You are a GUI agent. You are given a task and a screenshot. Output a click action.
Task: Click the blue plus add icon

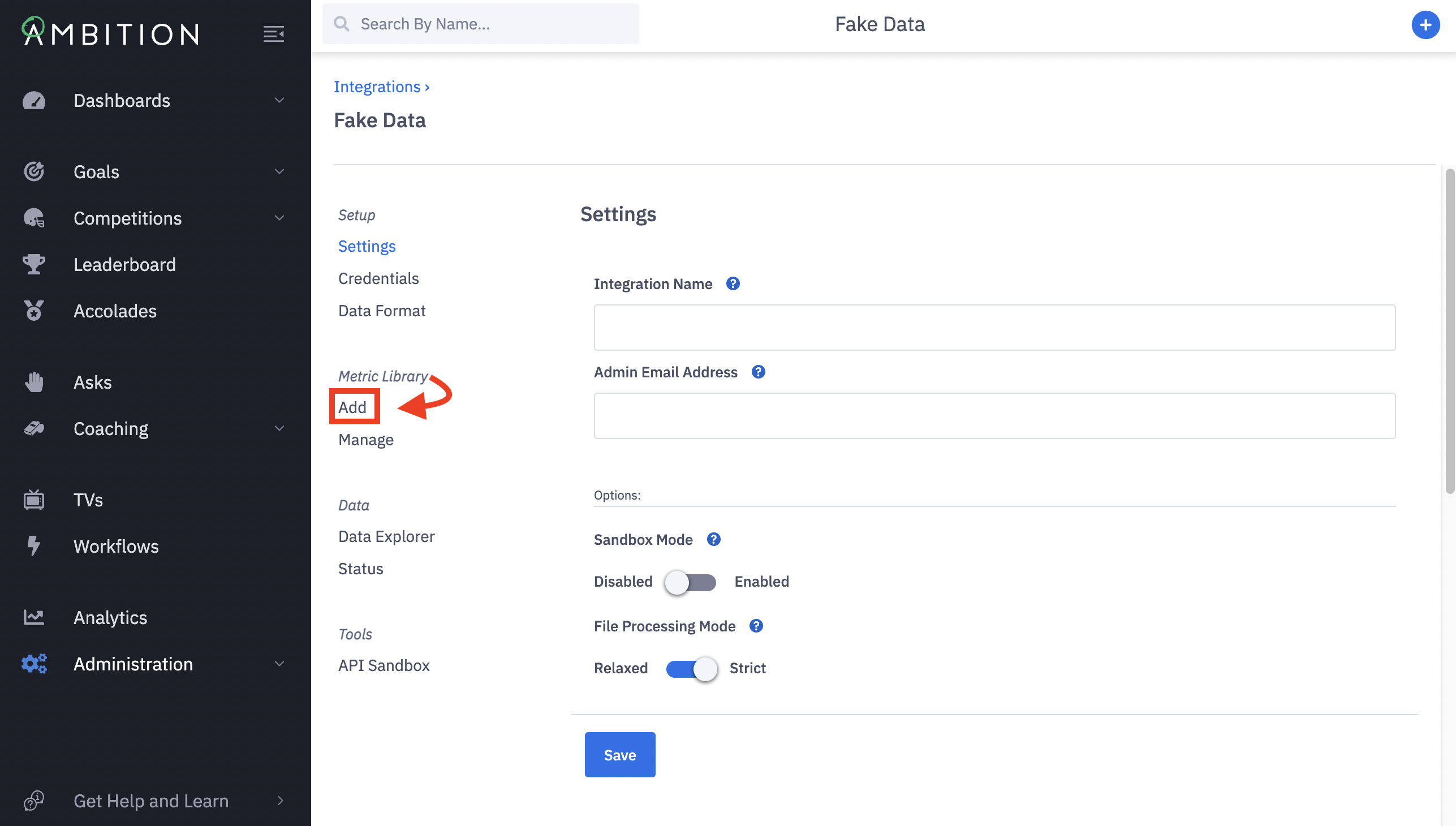1425,25
